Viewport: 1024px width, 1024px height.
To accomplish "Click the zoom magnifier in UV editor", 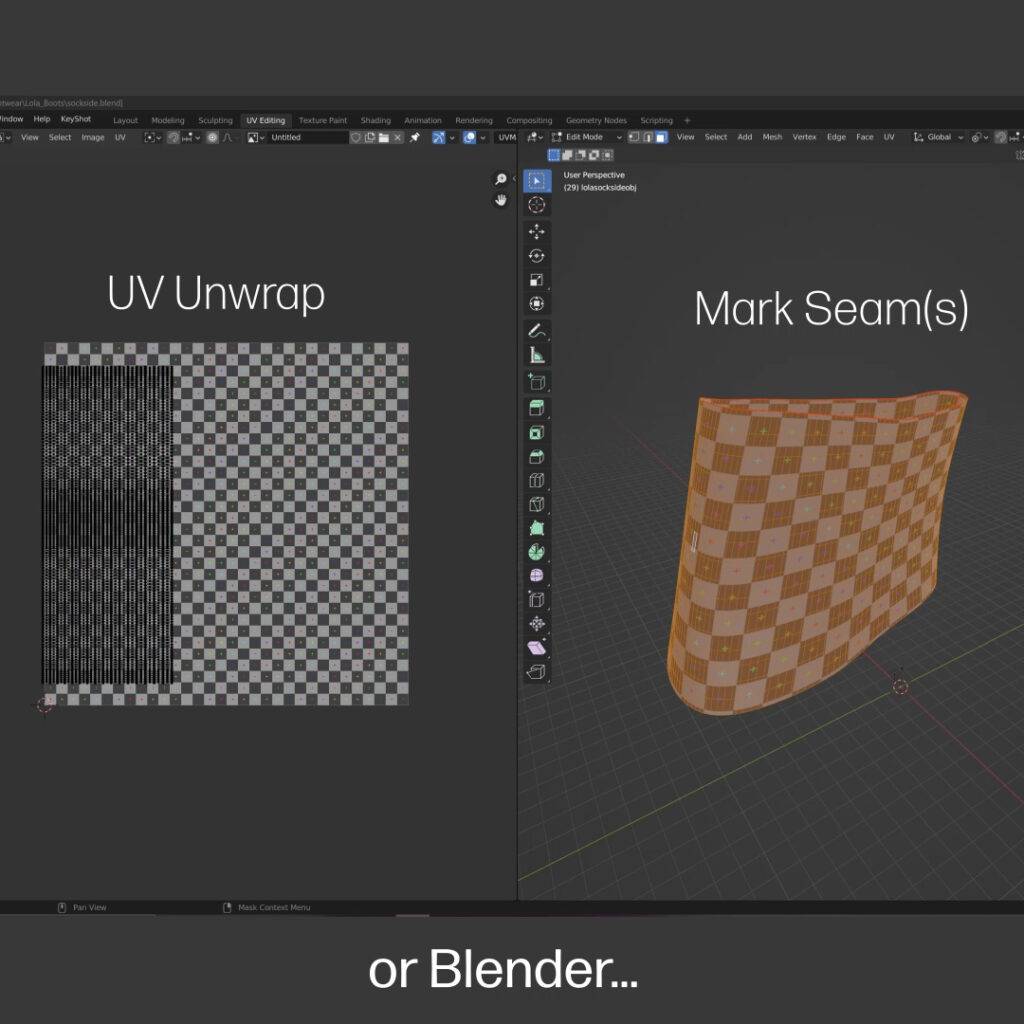I will pos(501,179).
